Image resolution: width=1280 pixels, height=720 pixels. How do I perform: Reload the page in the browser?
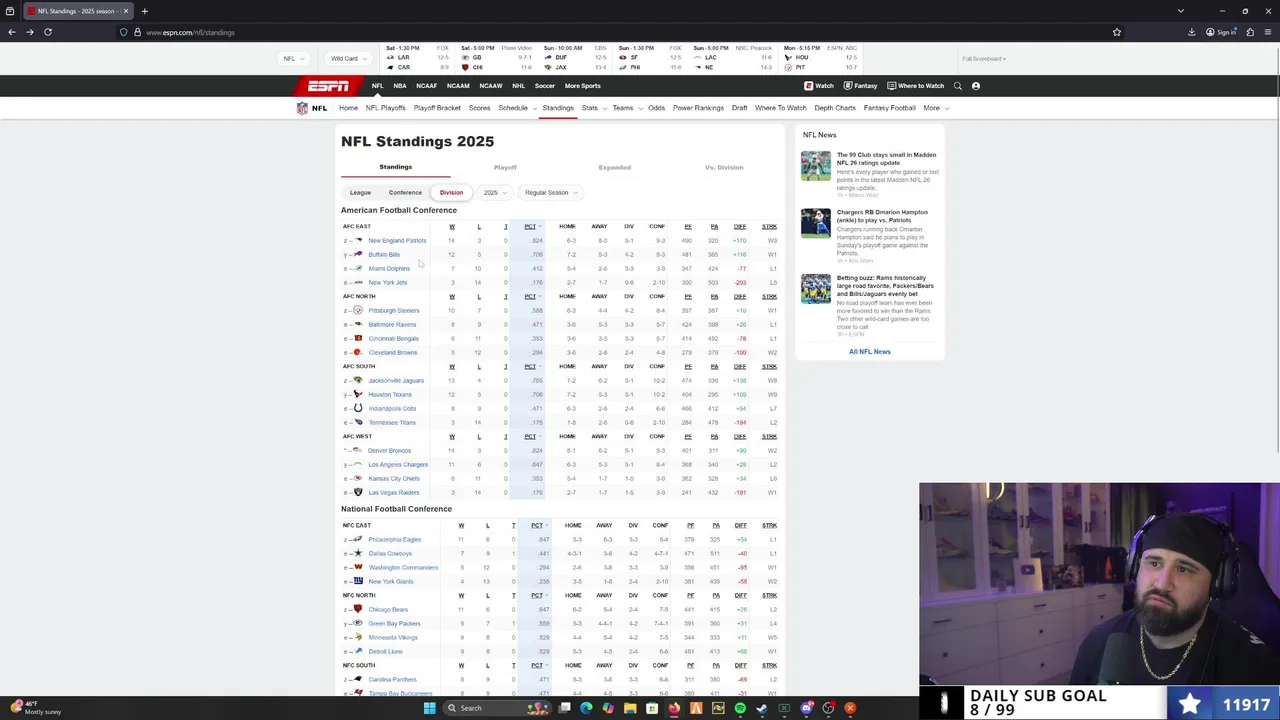[48, 32]
